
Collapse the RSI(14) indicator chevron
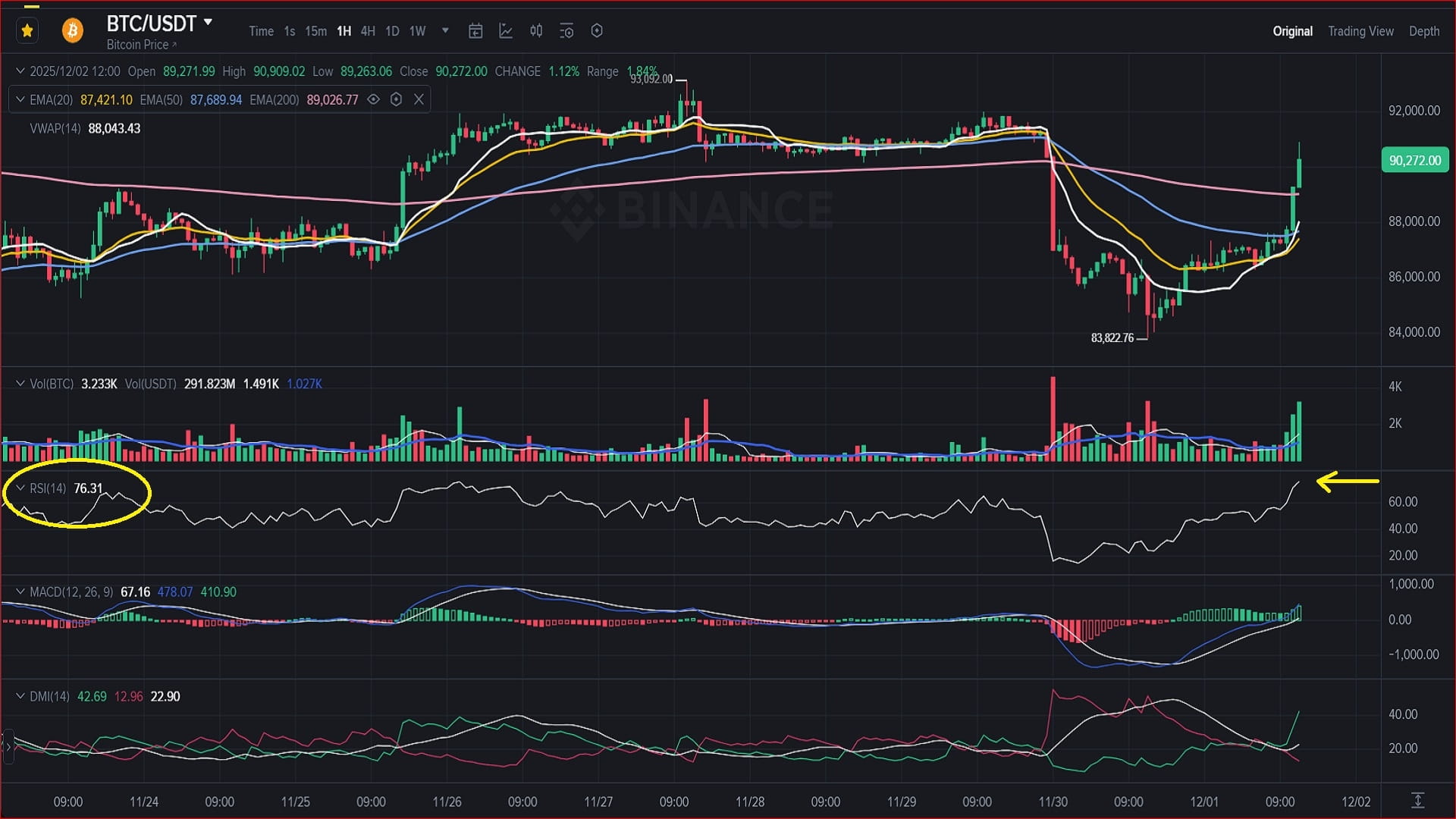pyautogui.click(x=20, y=488)
